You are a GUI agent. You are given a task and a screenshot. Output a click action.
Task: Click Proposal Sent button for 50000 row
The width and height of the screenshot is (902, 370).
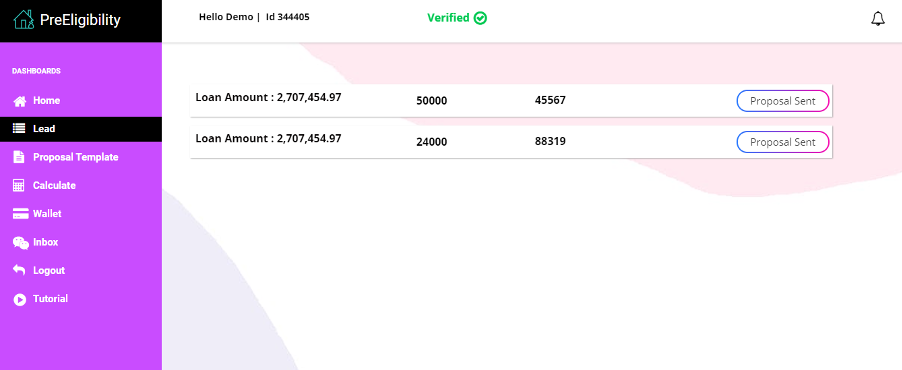(x=783, y=101)
